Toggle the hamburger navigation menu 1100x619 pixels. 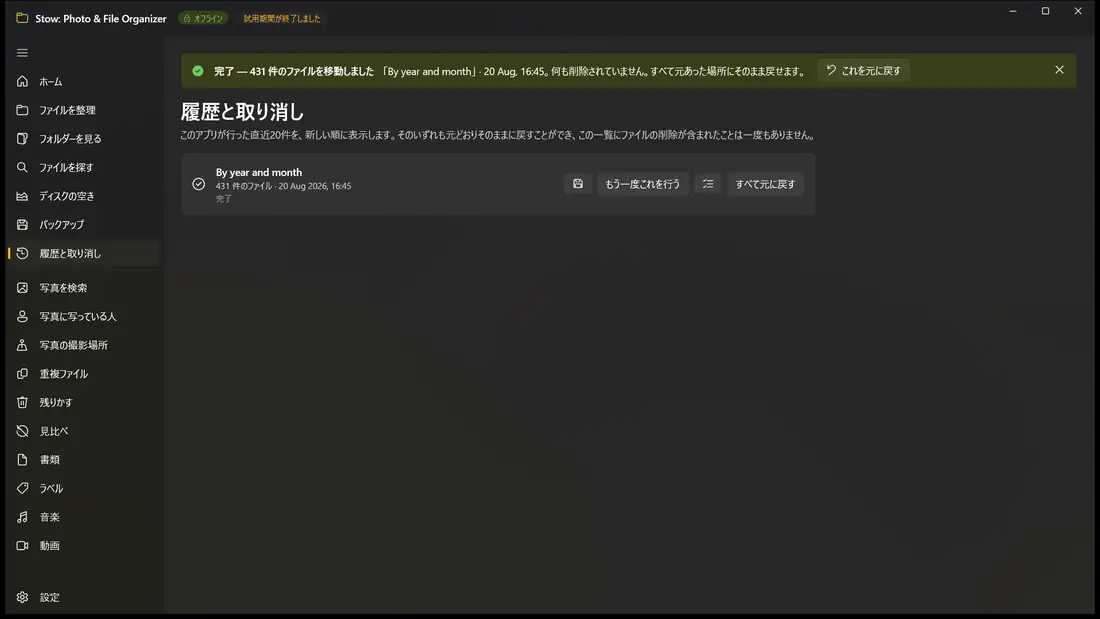[22, 53]
